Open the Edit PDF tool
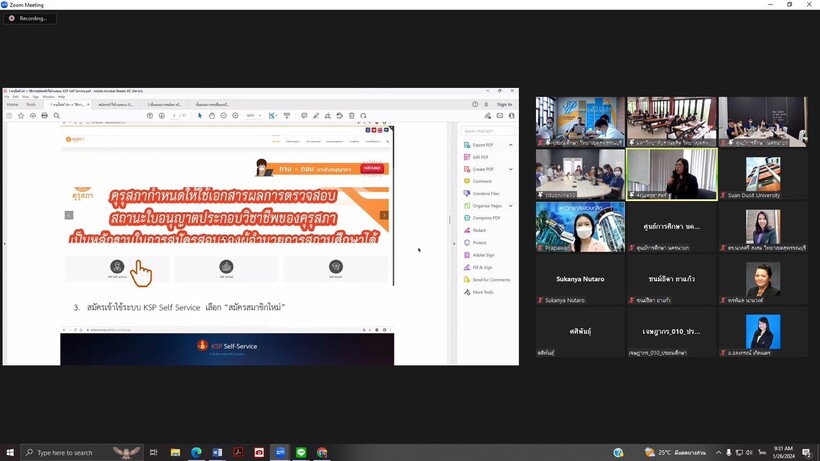Screen dimensions: 820x461 pos(480,157)
